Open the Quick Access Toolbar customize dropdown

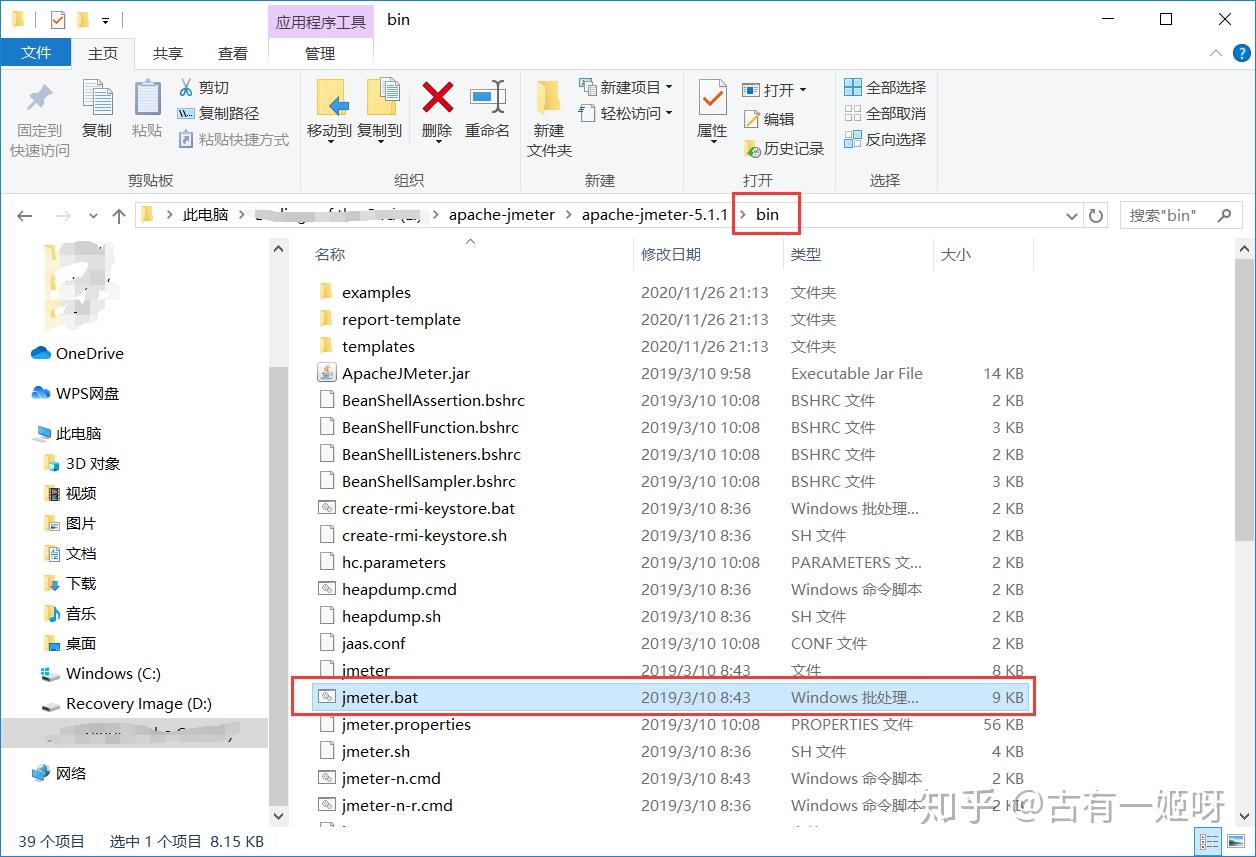[x=105, y=20]
